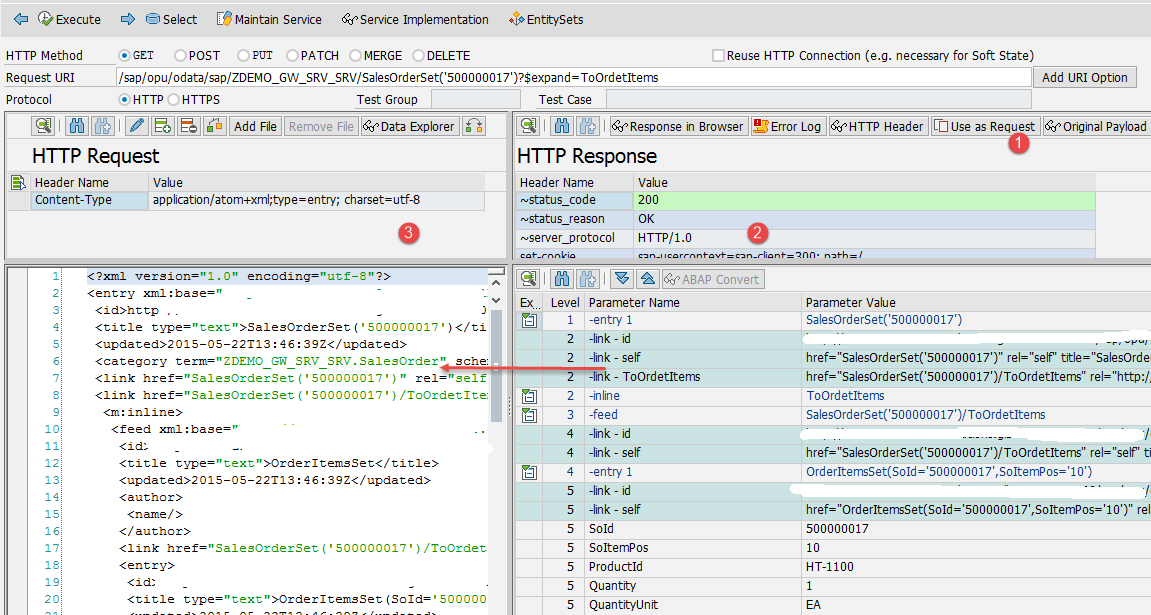This screenshot has width=1151, height=615.
Task: Click the binoculars find icon in HTTP Response toolbar
Action: click(x=561, y=126)
